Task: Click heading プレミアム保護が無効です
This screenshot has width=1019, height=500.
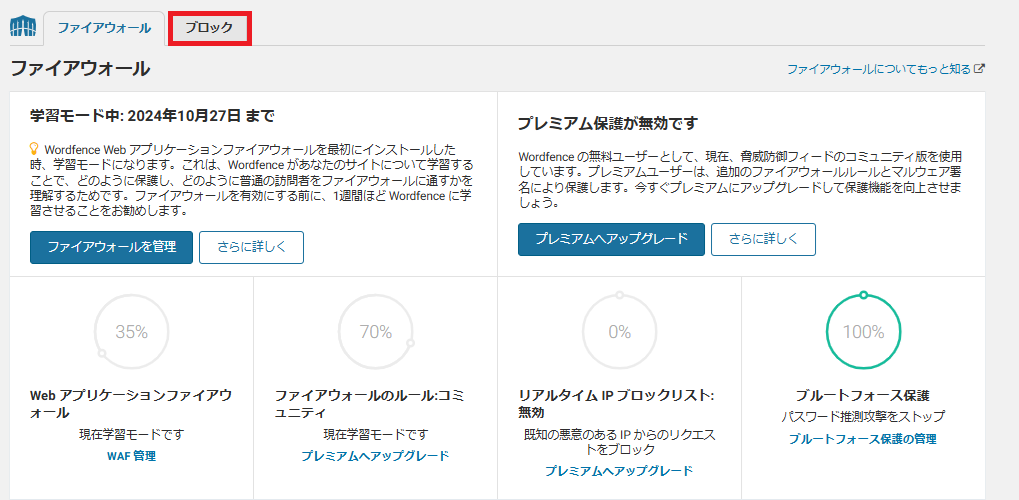Action: point(608,124)
